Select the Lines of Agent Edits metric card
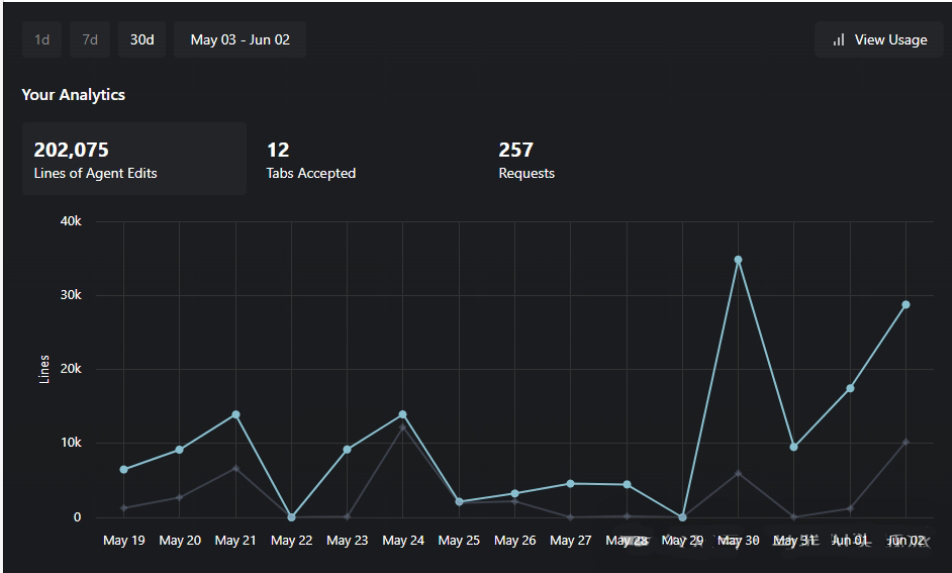Image resolution: width=952 pixels, height=573 pixels. [134, 159]
